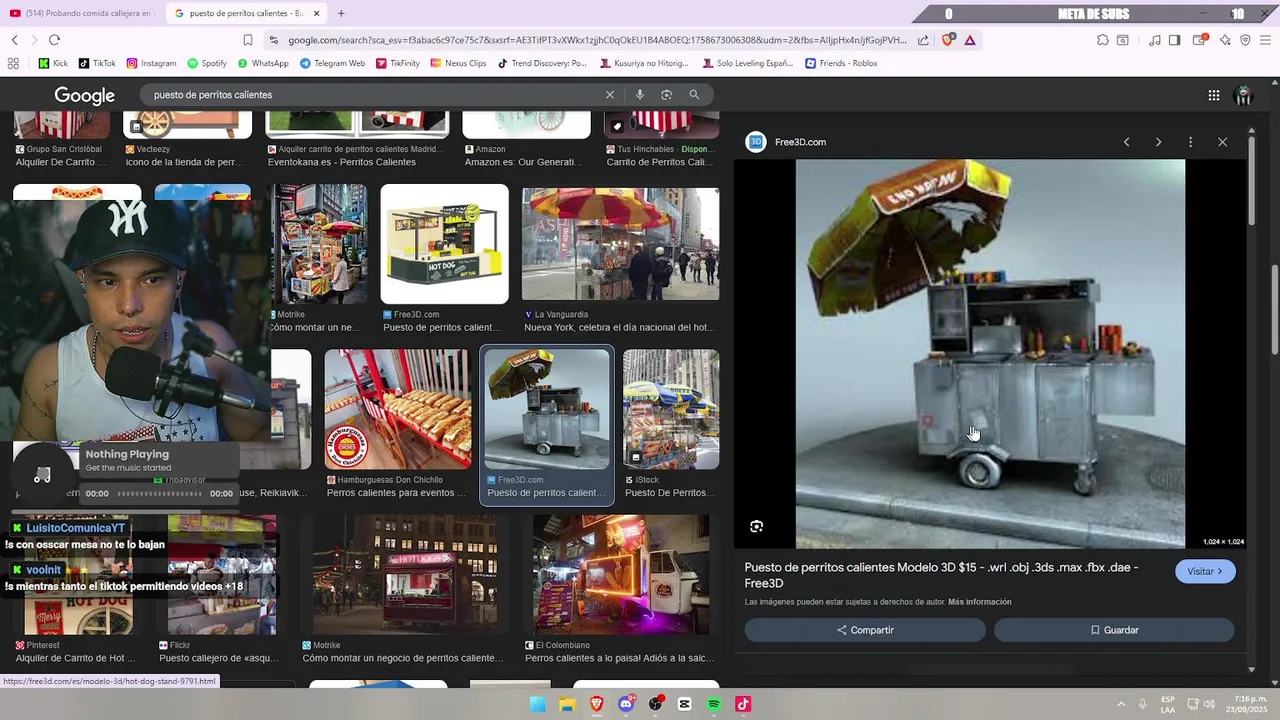
Task: Close the image preview panel
Action: pyautogui.click(x=1222, y=142)
